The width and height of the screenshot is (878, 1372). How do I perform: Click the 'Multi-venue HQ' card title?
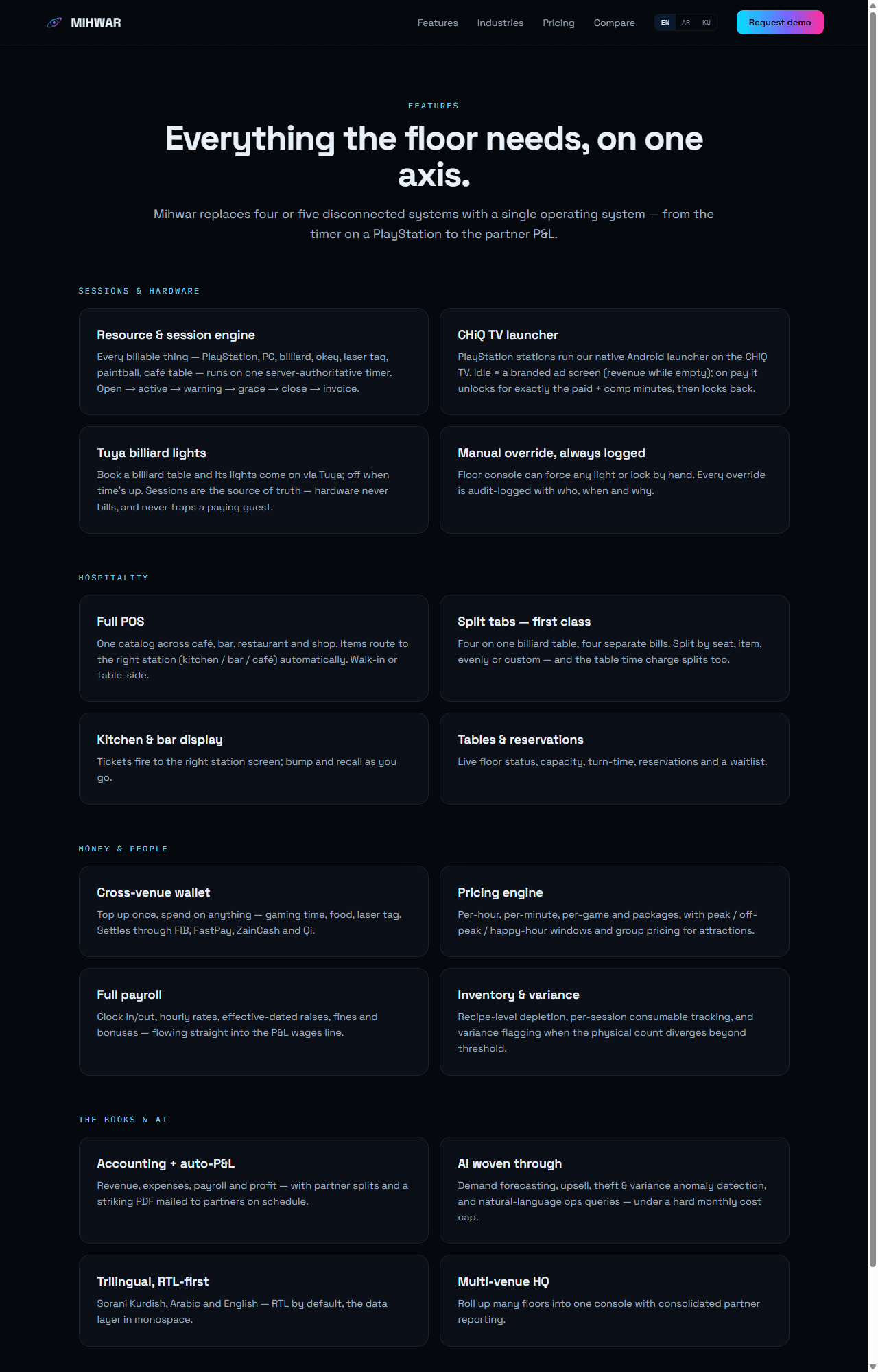click(503, 1281)
